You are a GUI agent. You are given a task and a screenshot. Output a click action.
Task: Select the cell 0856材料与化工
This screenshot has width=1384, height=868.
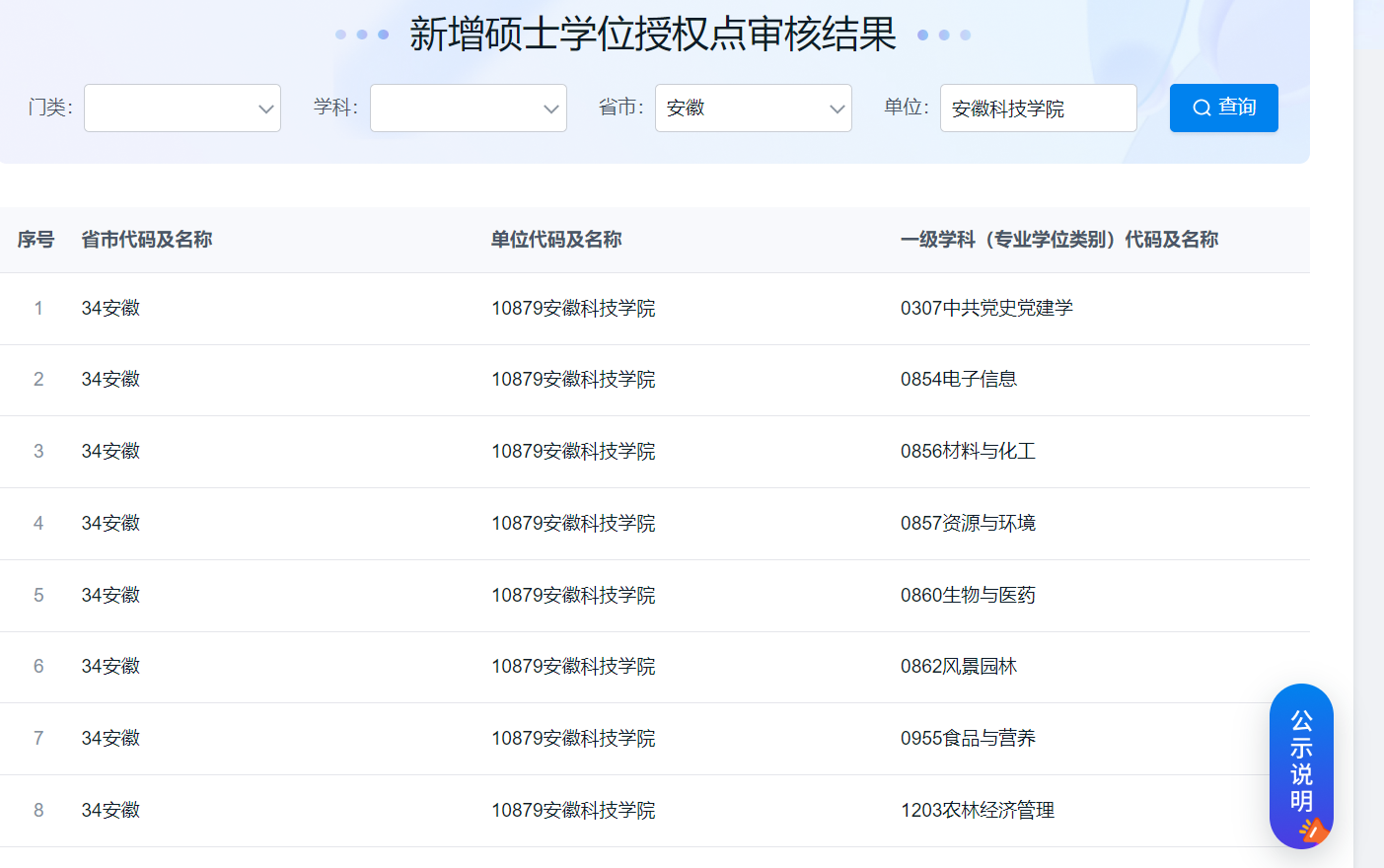968,451
